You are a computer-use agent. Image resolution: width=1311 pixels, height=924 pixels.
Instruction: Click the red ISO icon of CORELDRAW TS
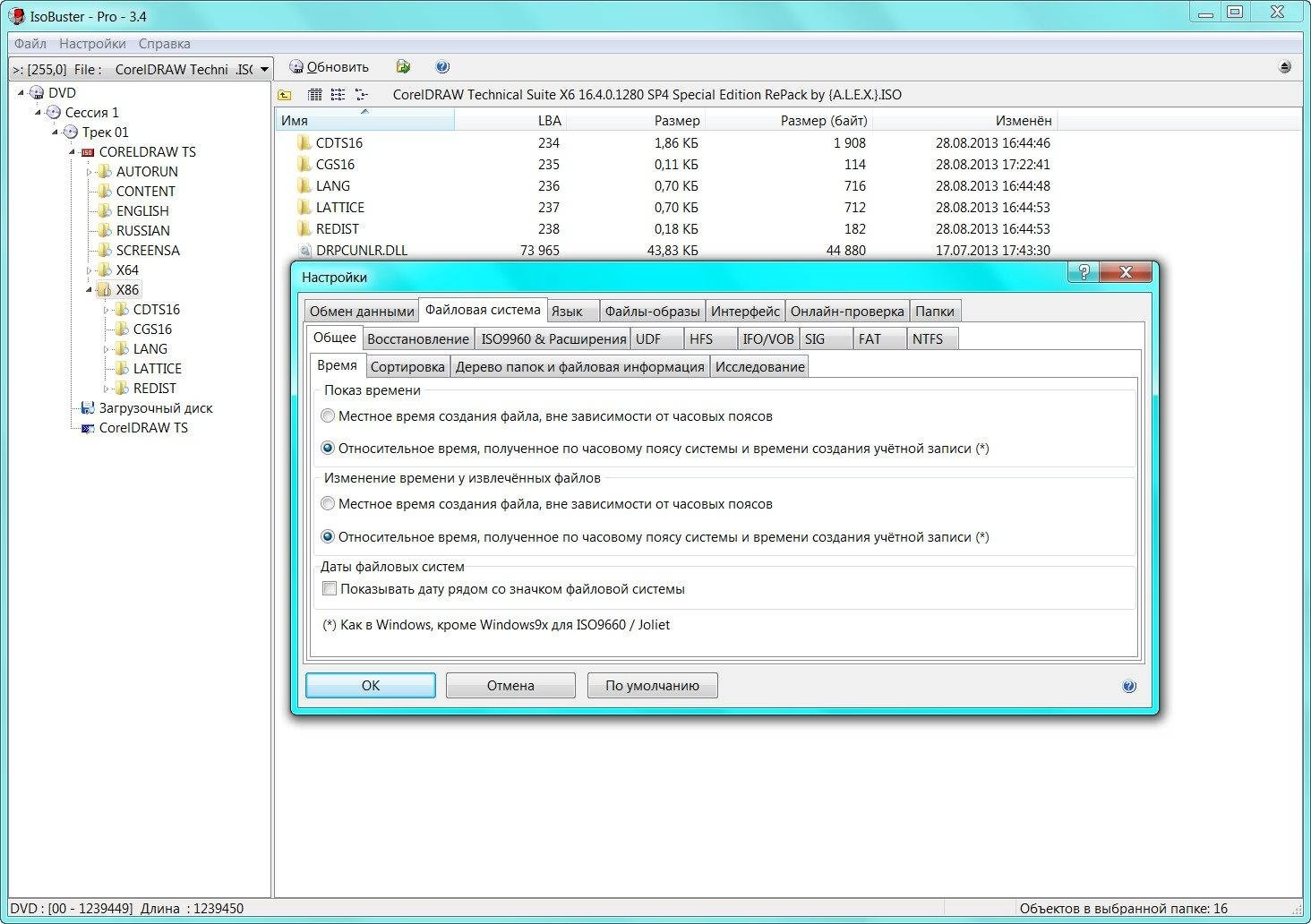(x=88, y=152)
